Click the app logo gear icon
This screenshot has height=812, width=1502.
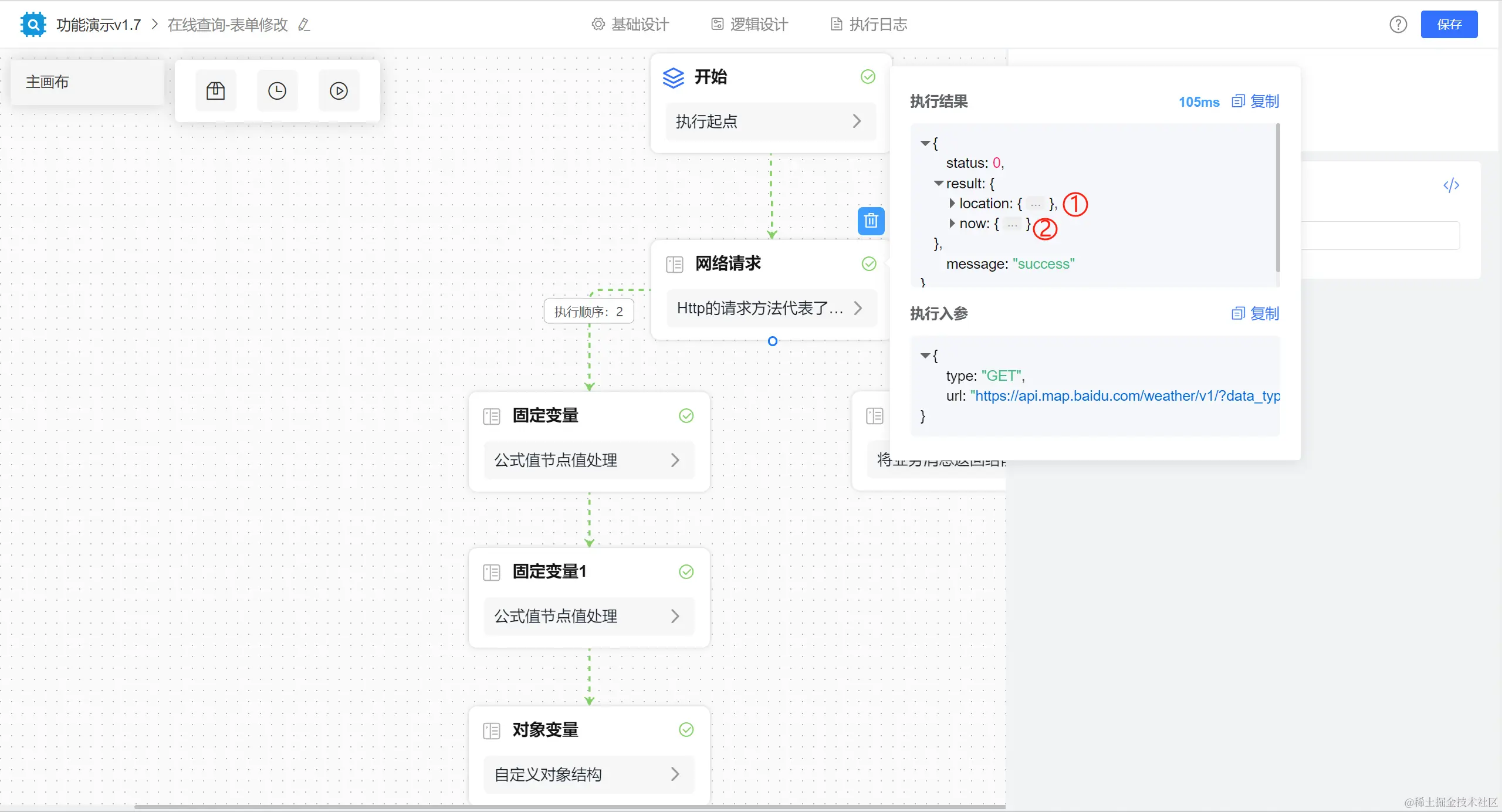[x=33, y=25]
